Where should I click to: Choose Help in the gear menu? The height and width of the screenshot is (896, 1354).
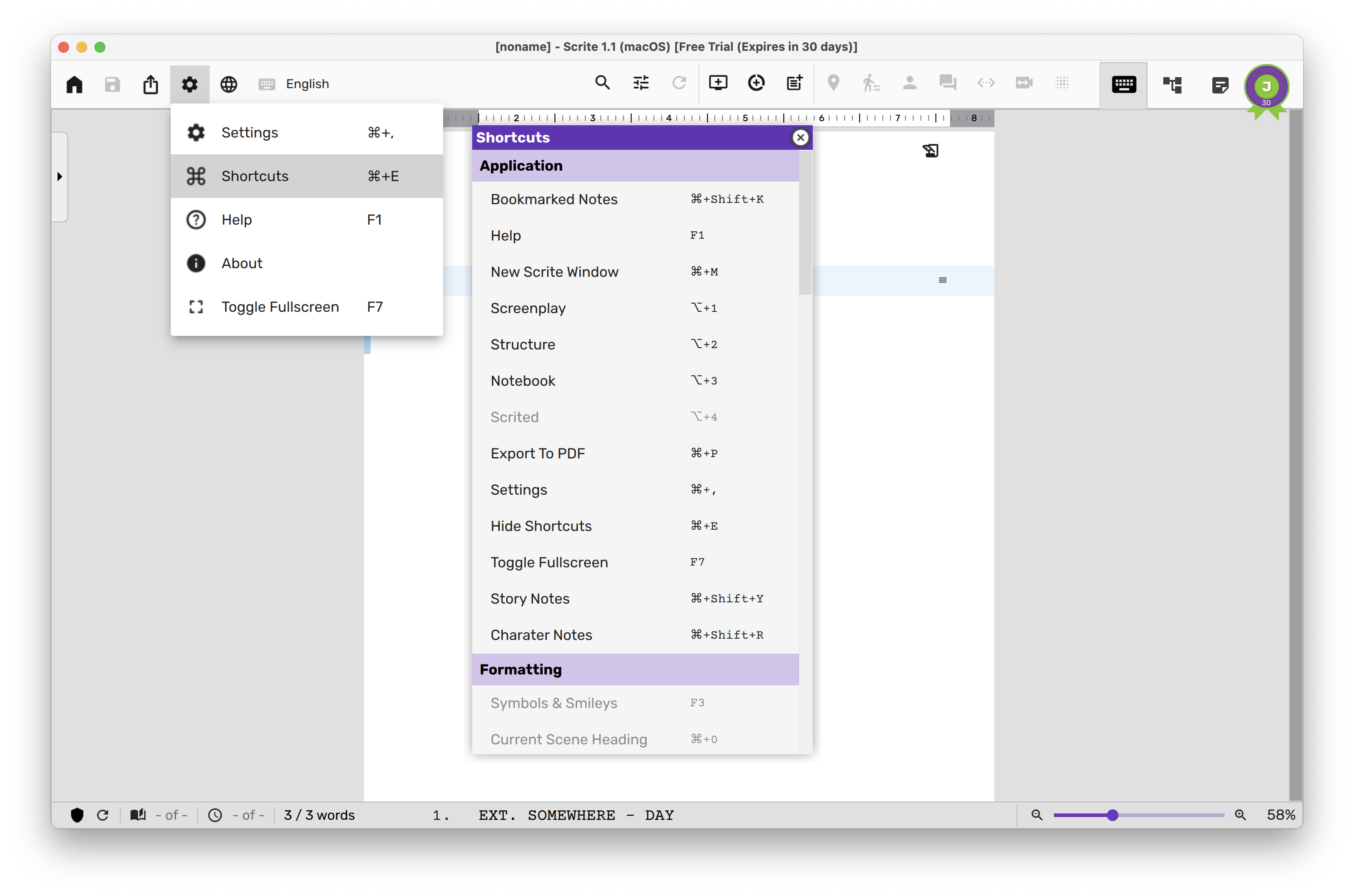point(306,219)
